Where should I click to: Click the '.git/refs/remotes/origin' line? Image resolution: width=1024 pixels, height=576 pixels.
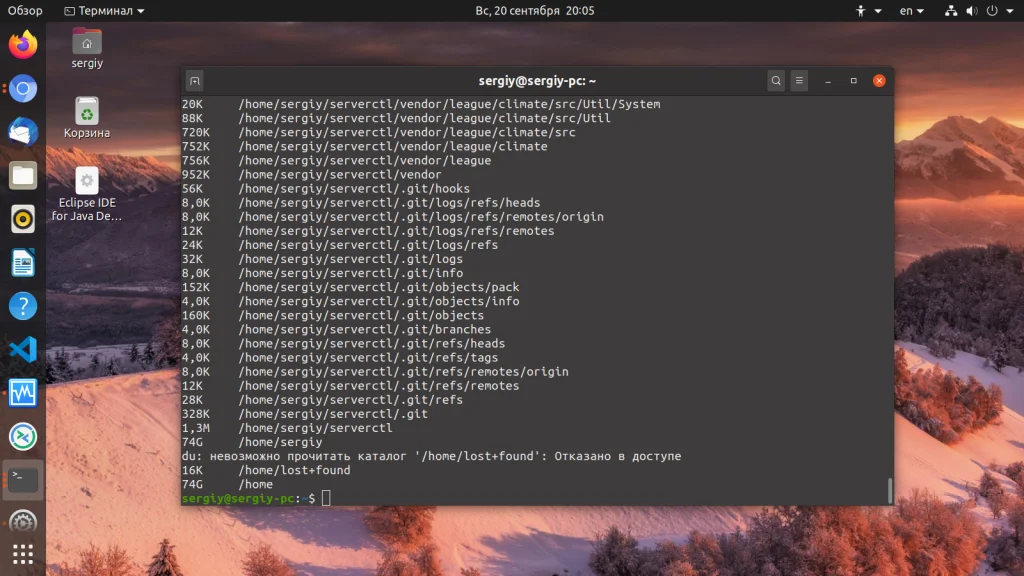(x=375, y=372)
